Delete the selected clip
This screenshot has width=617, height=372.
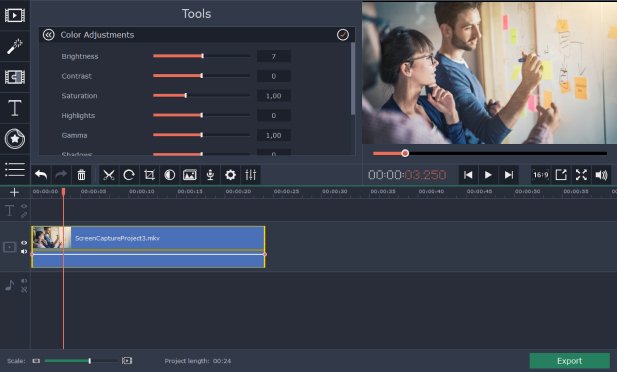coord(81,175)
